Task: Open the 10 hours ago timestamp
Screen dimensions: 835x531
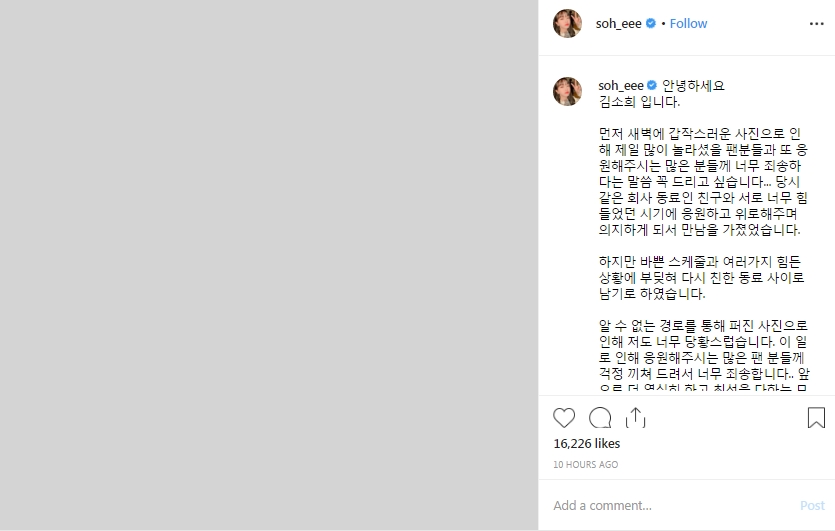Action: 585,464
